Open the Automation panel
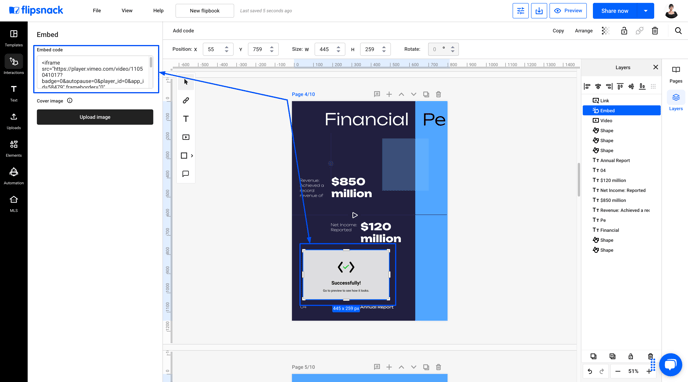This screenshot has height=382, width=688. click(x=14, y=176)
